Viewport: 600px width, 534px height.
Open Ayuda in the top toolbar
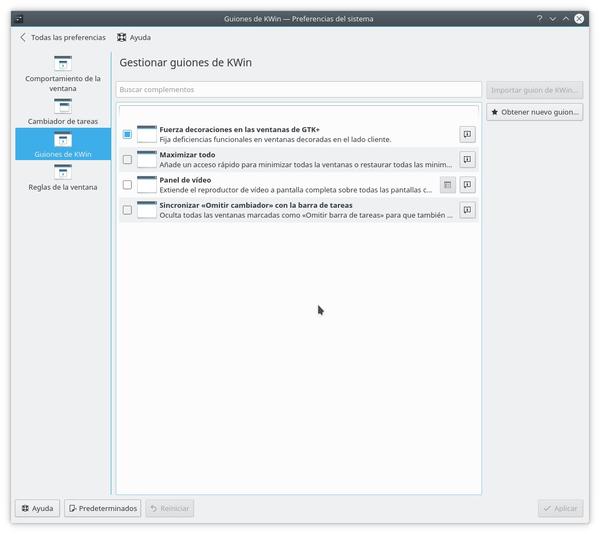[134, 37]
